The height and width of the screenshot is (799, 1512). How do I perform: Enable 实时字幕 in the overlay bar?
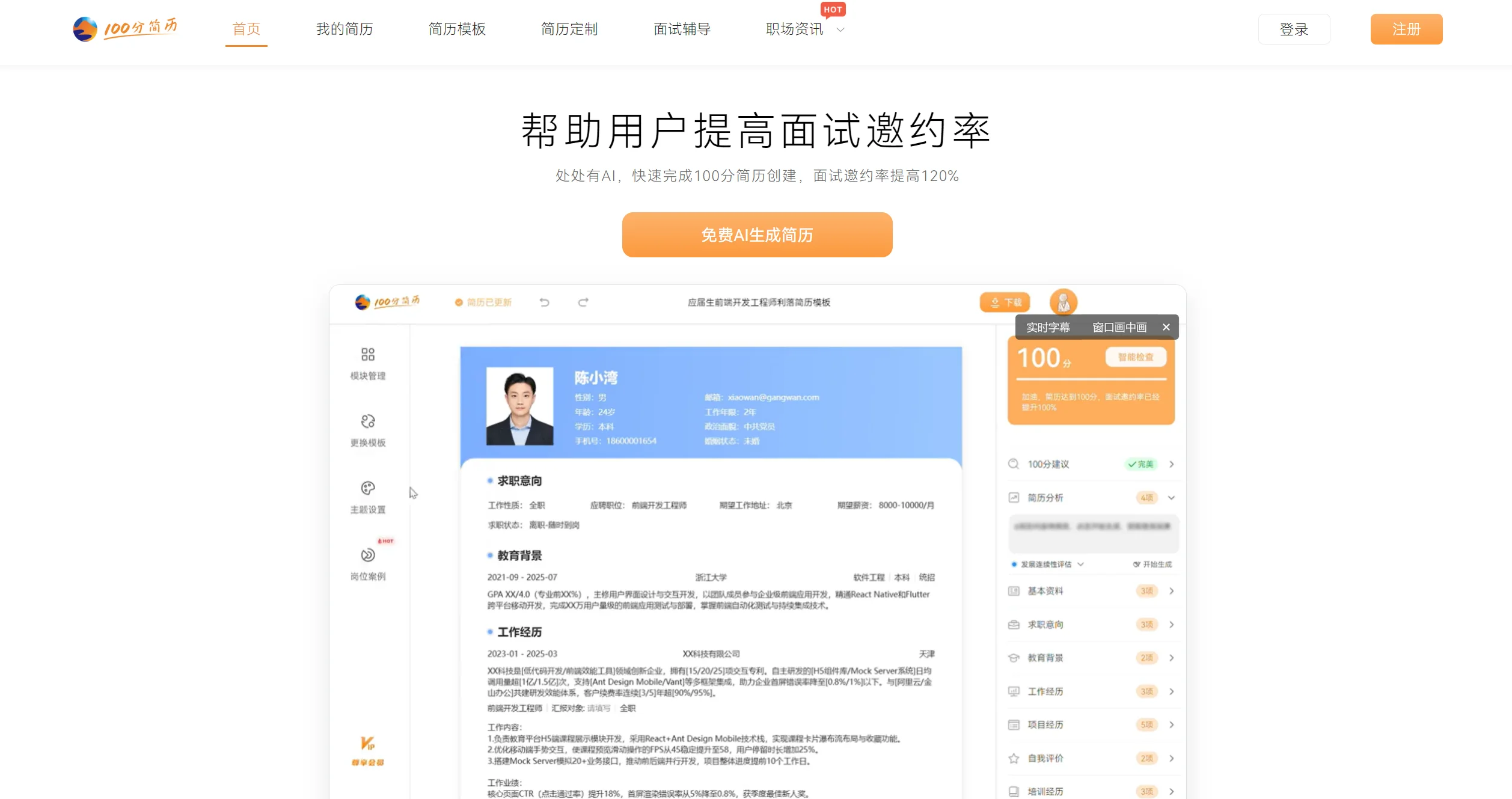[1047, 327]
